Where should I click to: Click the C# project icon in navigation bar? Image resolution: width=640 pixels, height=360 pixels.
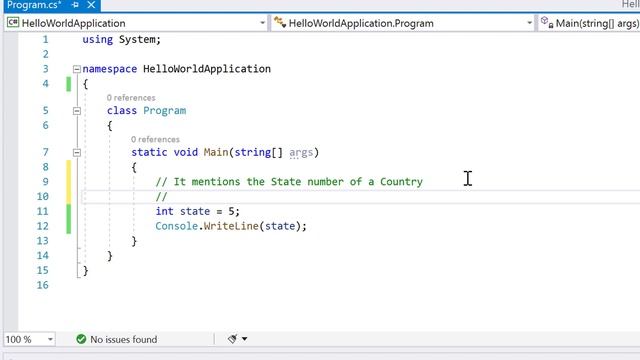(x=13, y=22)
